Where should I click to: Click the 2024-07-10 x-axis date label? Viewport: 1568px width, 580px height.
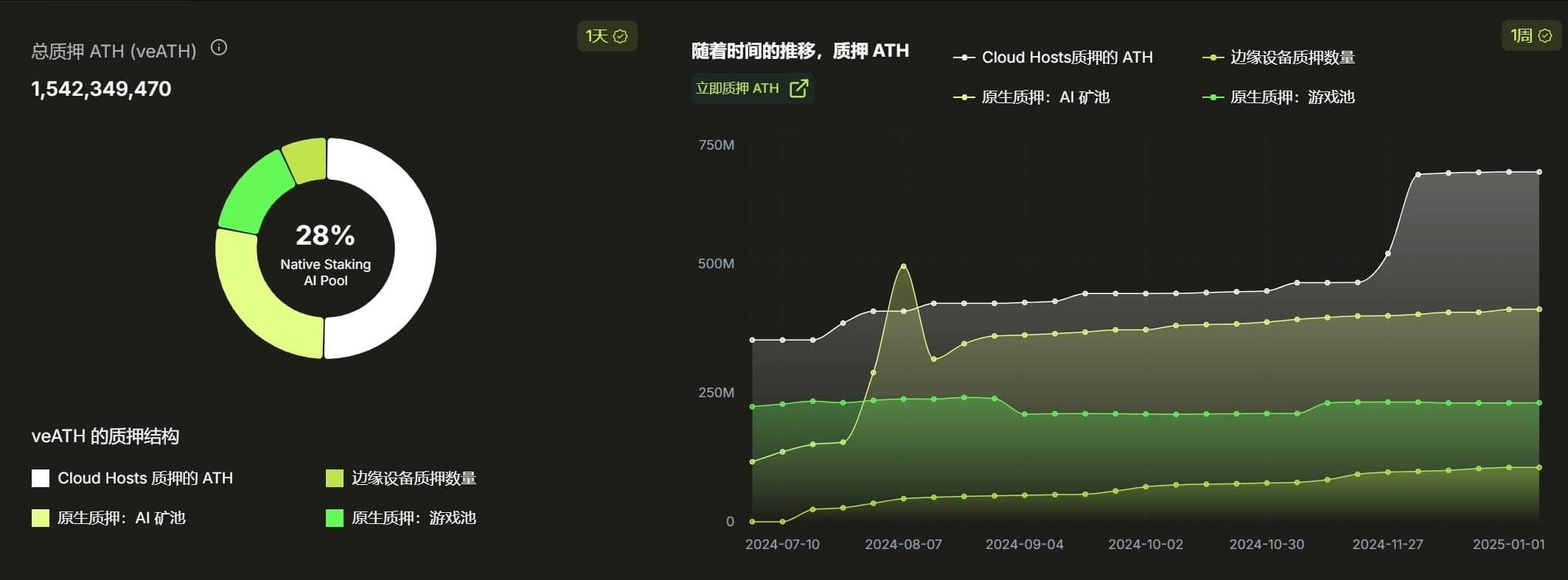click(782, 545)
